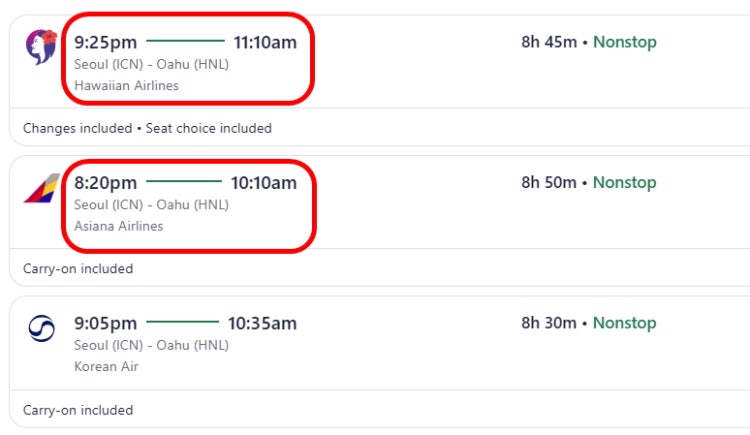Click 'Carry-on included' under Asiana Airlines flight
750x435 pixels.
(x=78, y=268)
